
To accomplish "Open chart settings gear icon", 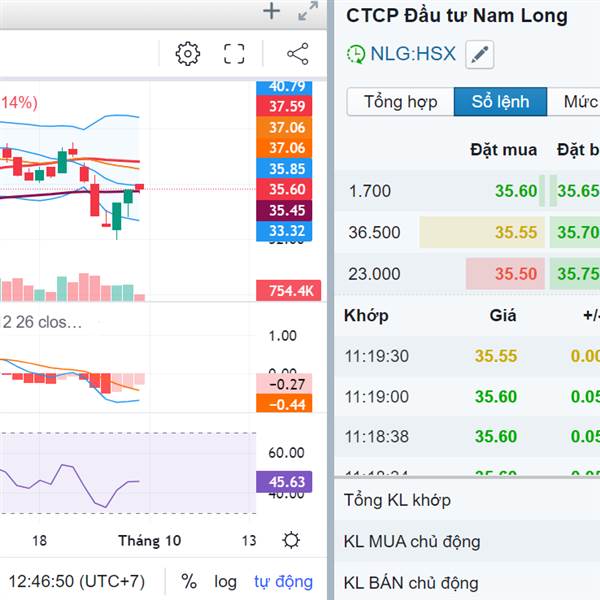I will click(188, 54).
